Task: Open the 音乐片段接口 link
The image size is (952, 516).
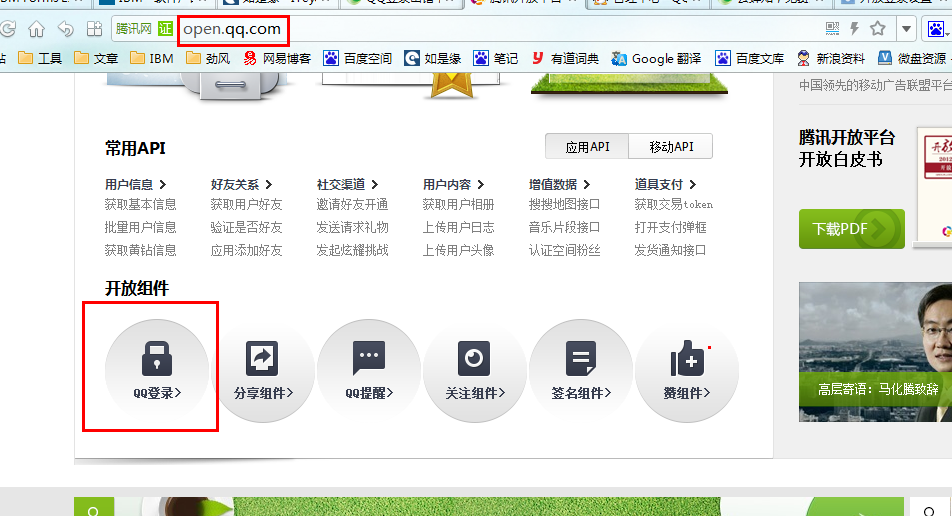Action: [564, 227]
